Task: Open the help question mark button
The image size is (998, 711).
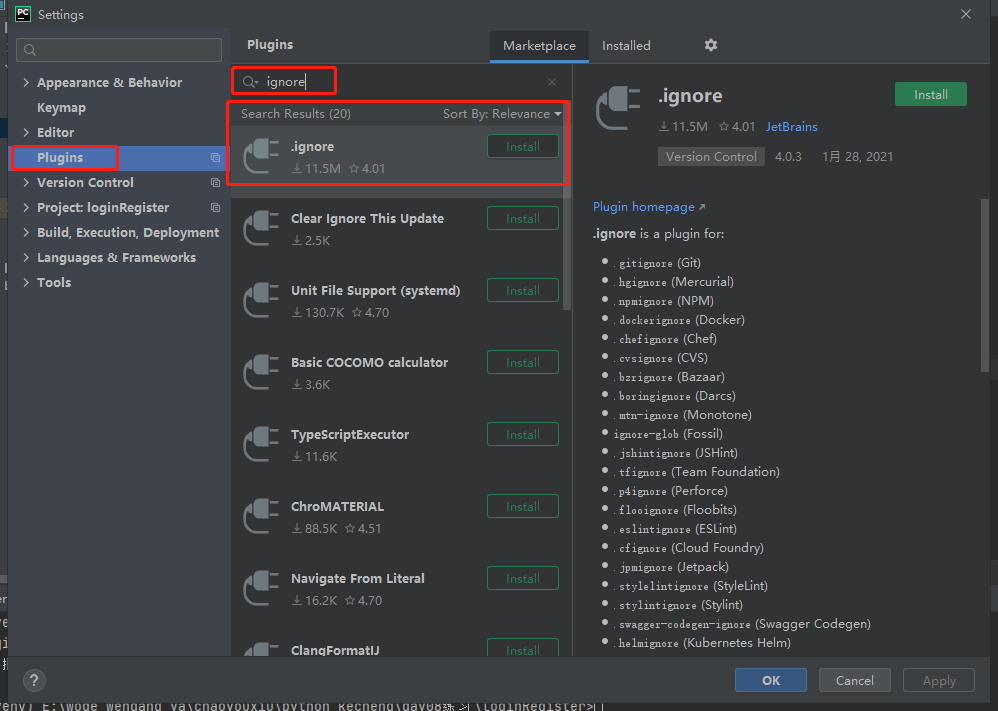Action: (x=34, y=680)
